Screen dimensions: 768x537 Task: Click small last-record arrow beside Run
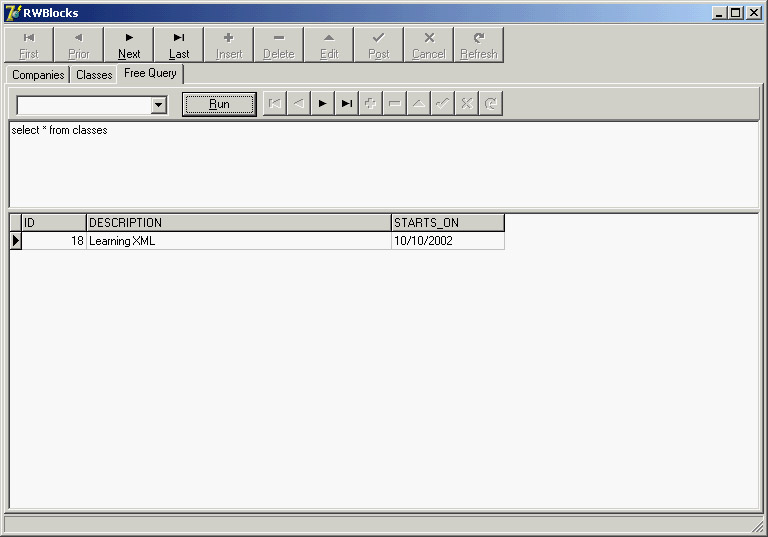coord(346,104)
